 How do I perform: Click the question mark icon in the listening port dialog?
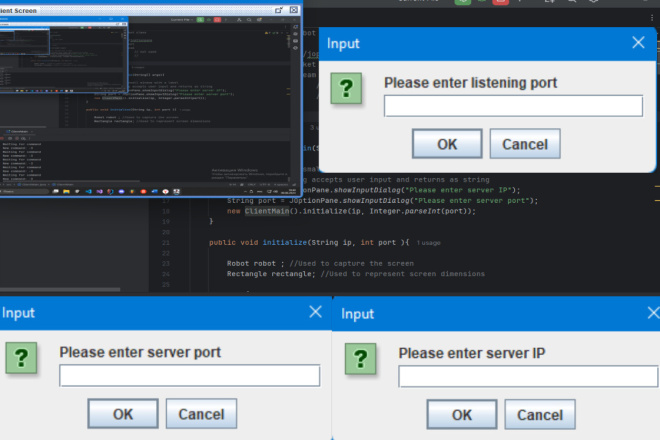click(x=346, y=88)
